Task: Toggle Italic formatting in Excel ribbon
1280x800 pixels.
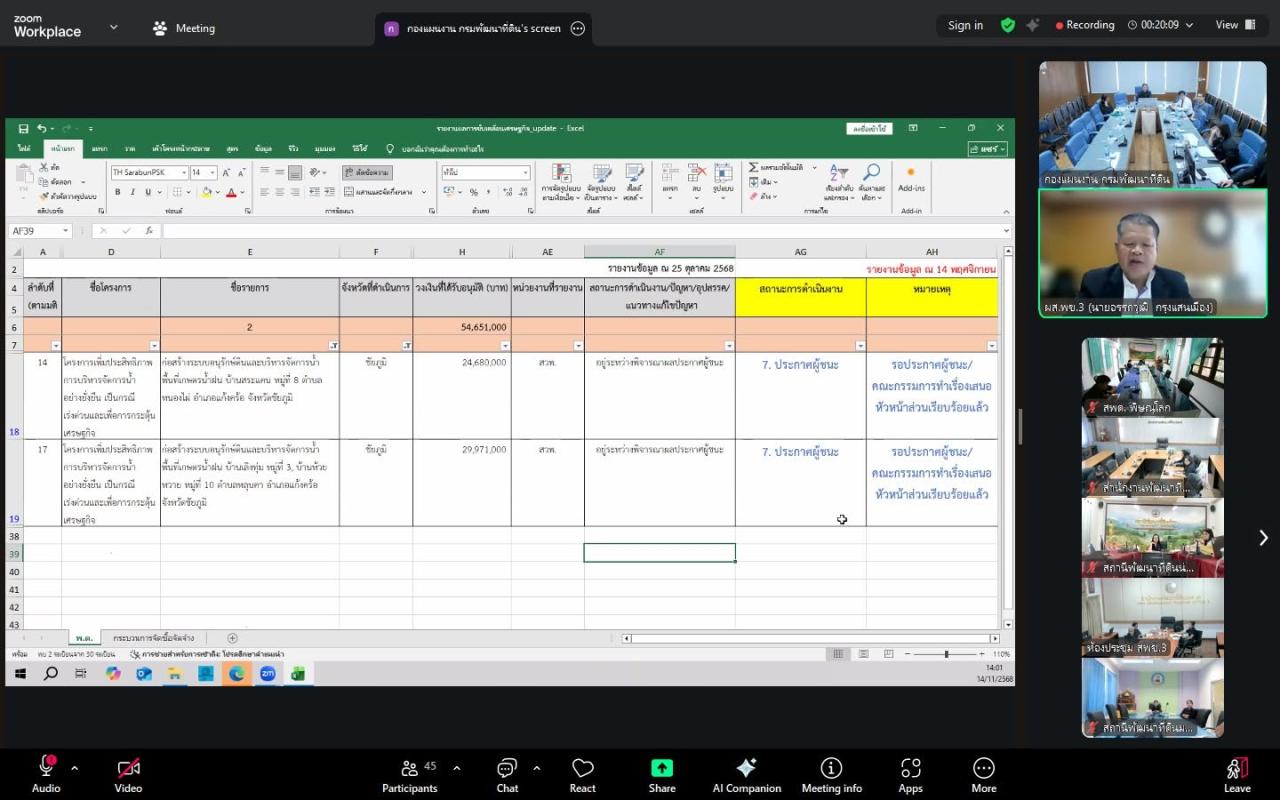Action: pyautogui.click(x=133, y=192)
